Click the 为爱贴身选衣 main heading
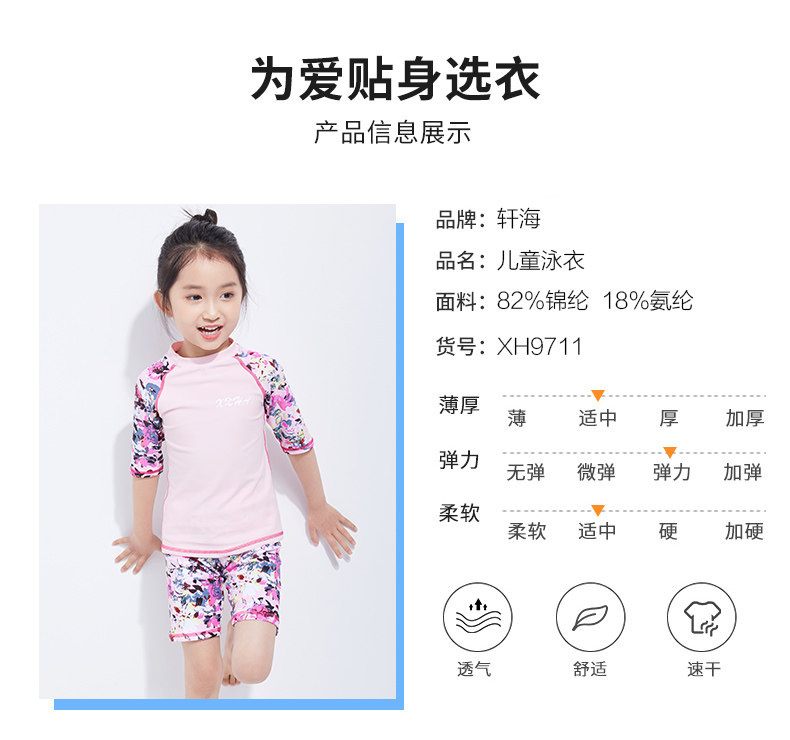 click(395, 80)
